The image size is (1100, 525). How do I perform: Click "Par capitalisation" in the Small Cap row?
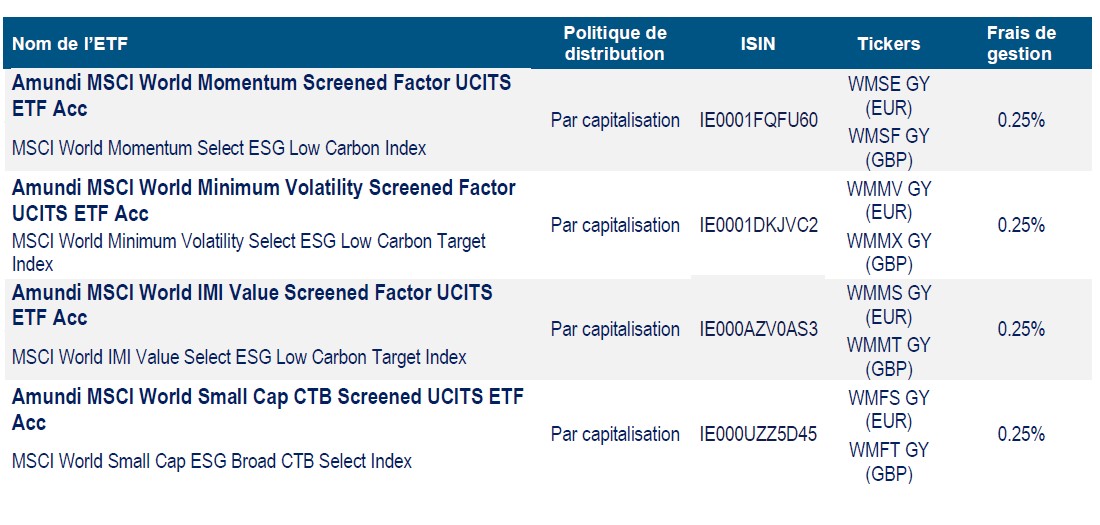click(x=615, y=435)
